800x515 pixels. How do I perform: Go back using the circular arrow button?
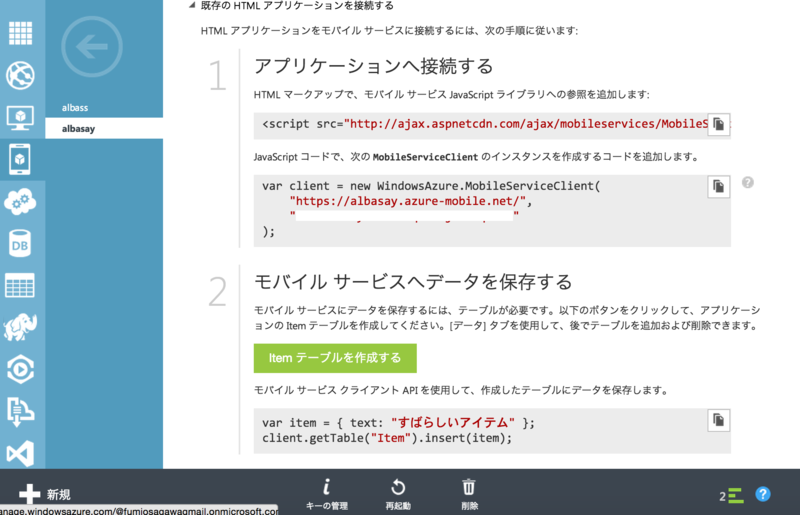point(92,47)
